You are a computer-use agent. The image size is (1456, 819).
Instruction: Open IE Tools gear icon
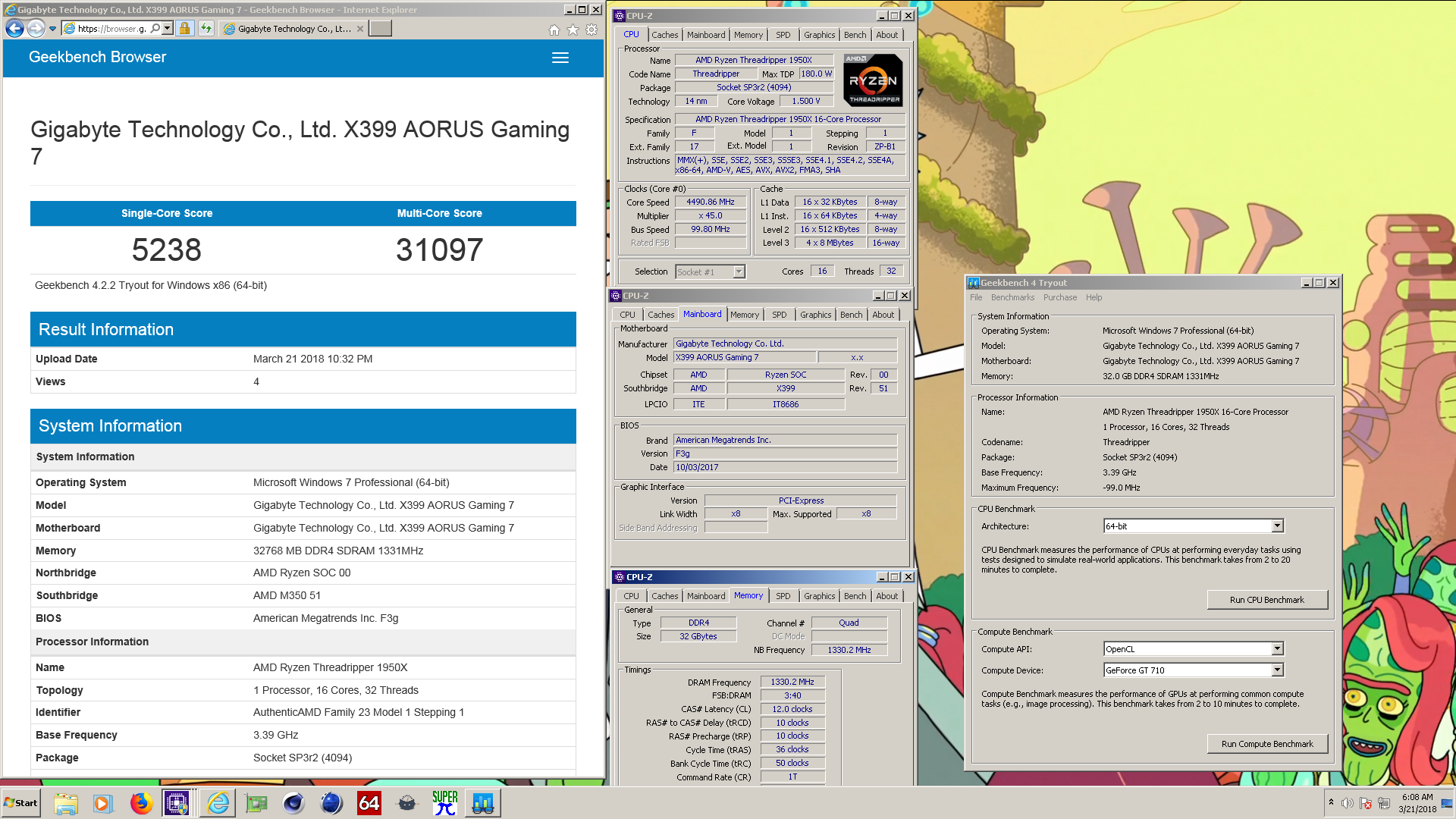point(592,30)
